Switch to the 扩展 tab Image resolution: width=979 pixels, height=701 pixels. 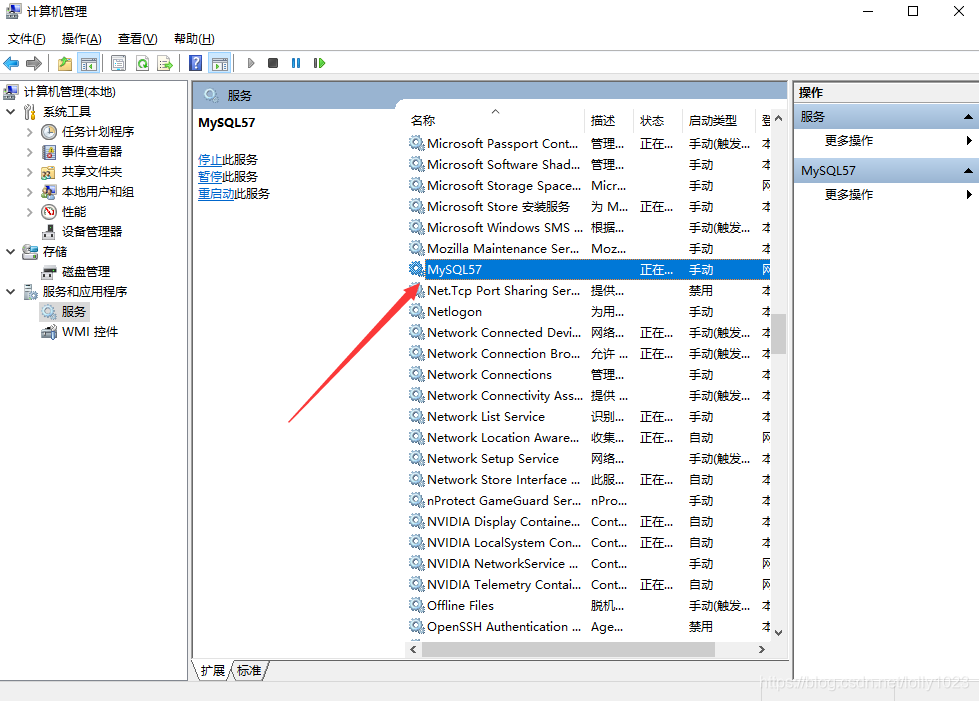click(x=212, y=670)
